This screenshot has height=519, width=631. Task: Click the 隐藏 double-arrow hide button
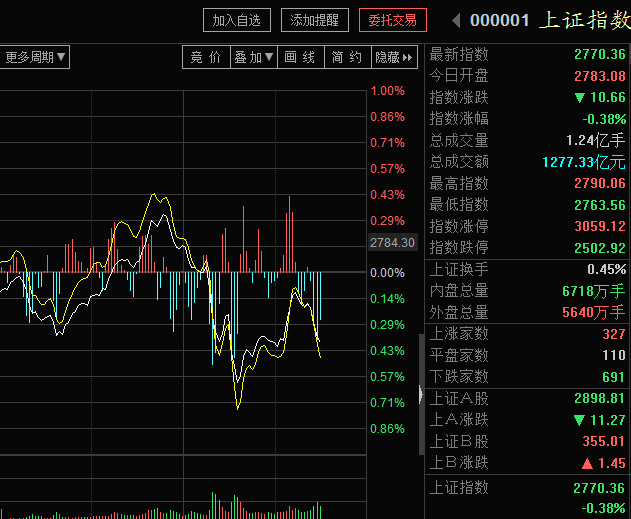tap(394, 57)
